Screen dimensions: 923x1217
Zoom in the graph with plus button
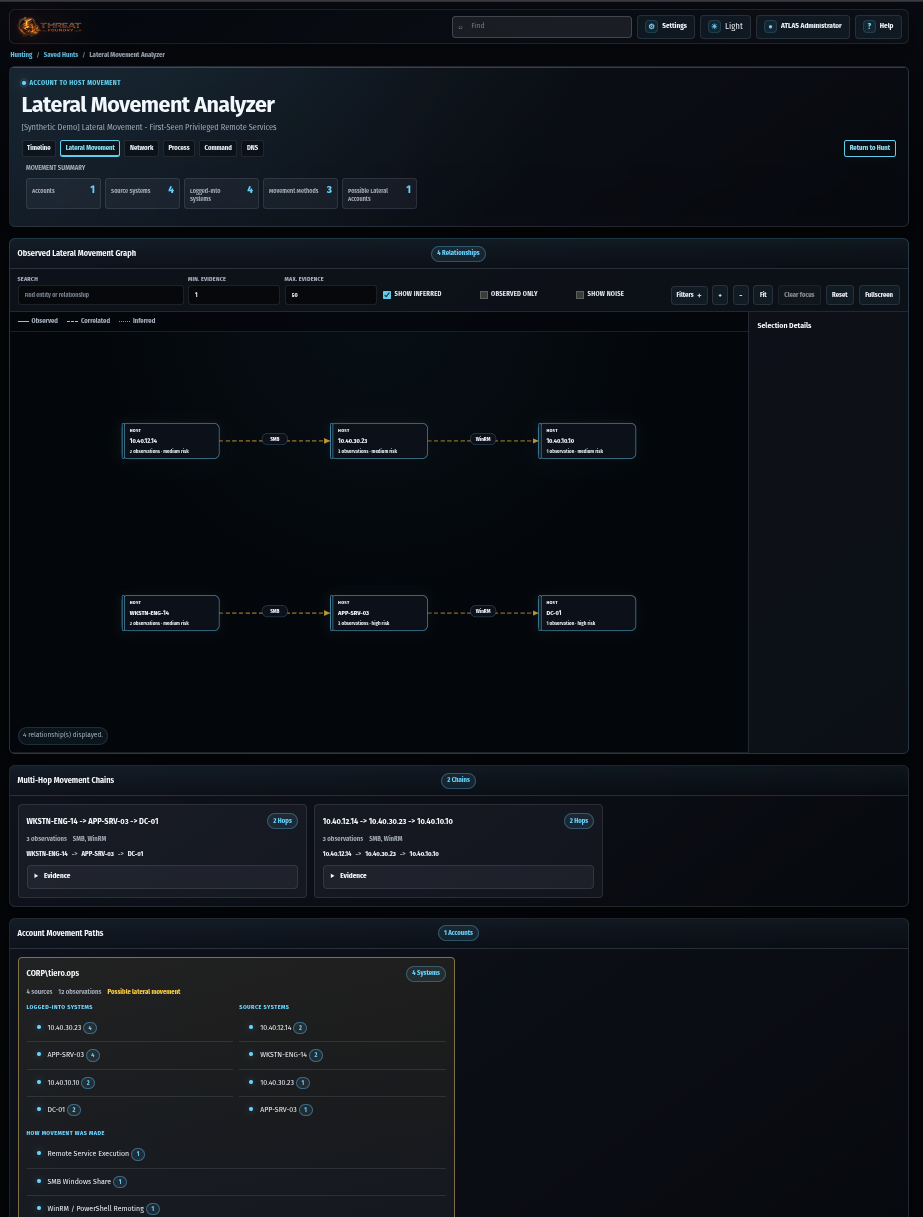(x=720, y=295)
